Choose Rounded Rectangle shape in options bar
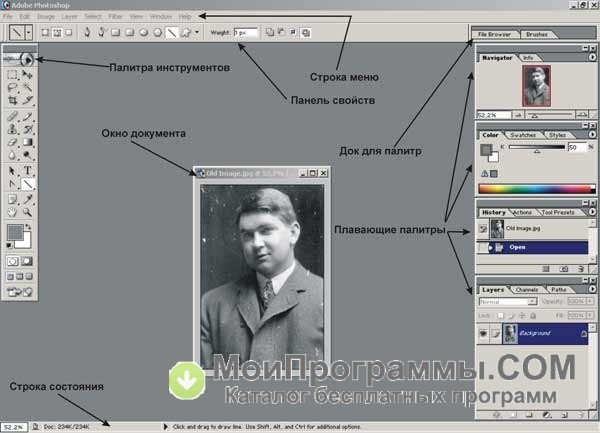 (x=130, y=33)
